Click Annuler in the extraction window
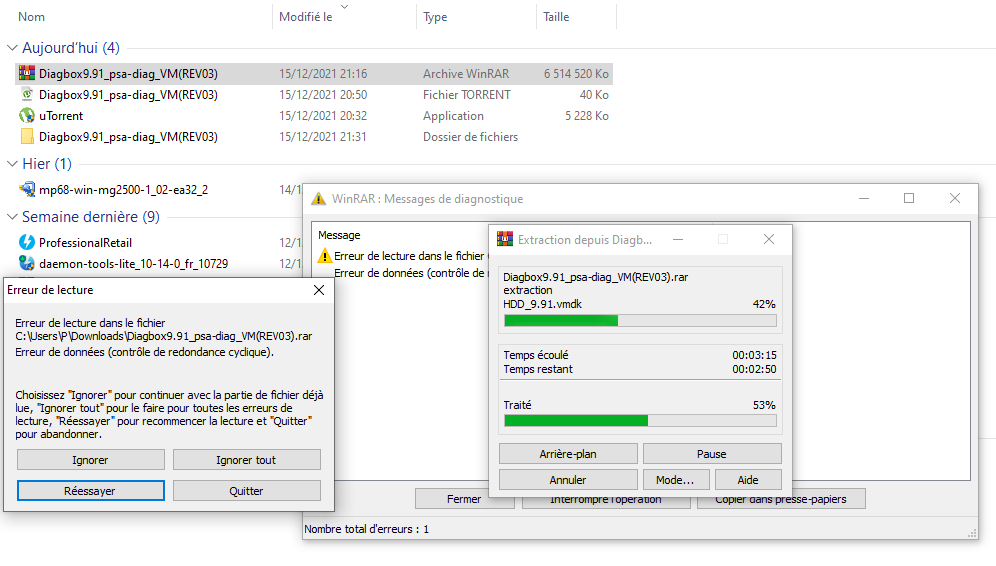The image size is (996, 566). 568,480
